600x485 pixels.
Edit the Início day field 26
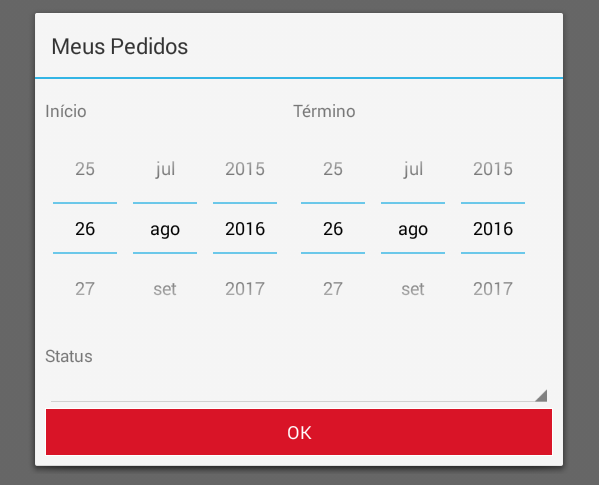[85, 229]
